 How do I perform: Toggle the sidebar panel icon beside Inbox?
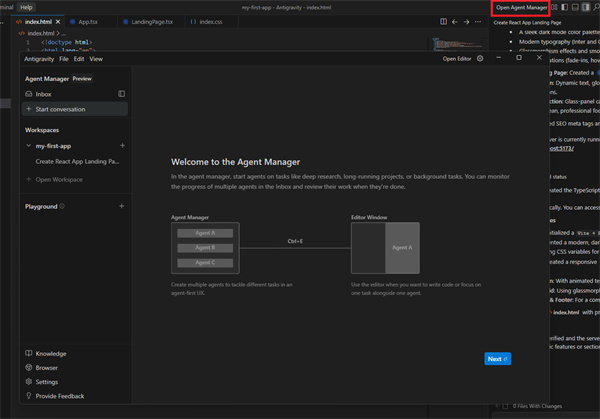point(122,93)
